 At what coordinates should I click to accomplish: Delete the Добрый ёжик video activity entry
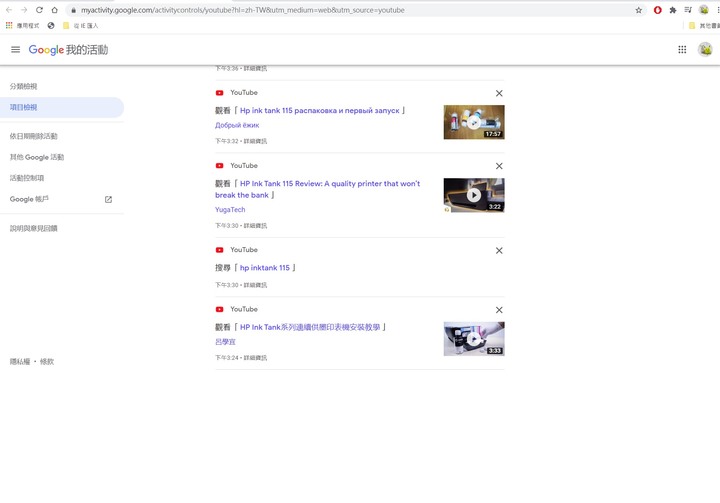click(x=499, y=93)
